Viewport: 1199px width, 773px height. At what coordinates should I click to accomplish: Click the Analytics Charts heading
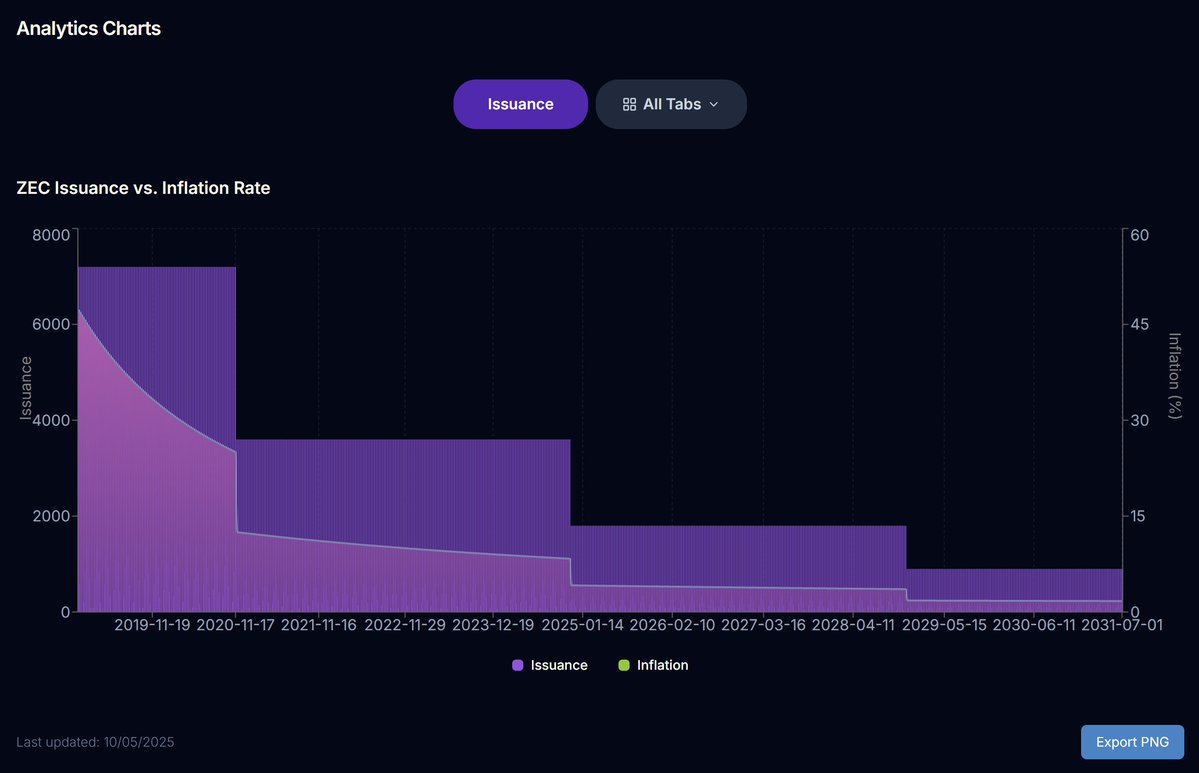tap(89, 28)
